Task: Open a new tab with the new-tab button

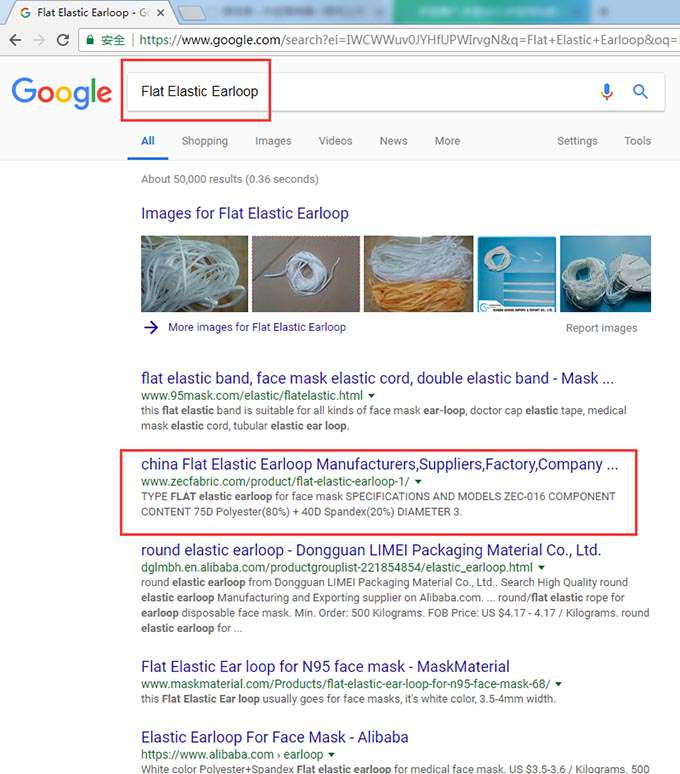Action: tap(193, 13)
